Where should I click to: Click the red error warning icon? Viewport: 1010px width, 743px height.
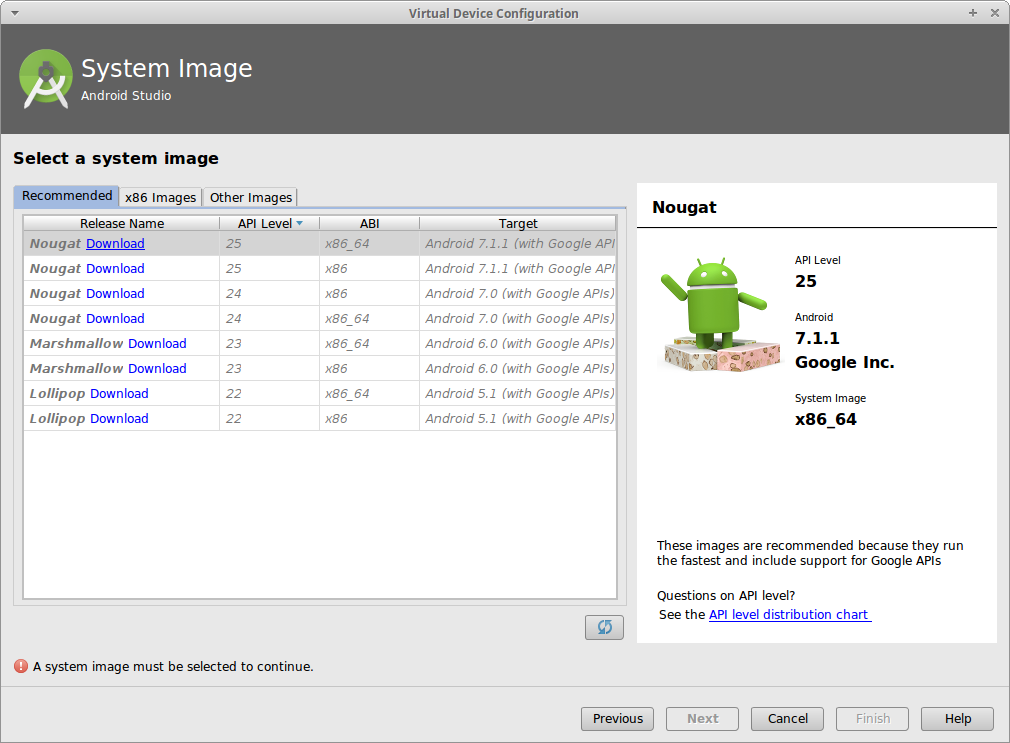pyautogui.click(x=21, y=666)
